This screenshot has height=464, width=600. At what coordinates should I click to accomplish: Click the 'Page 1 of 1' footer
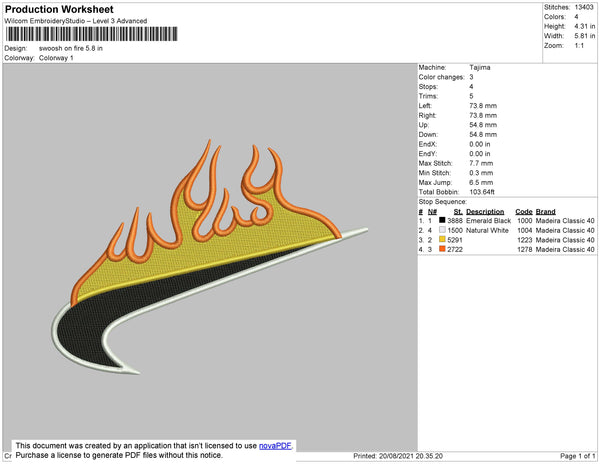tap(578, 456)
